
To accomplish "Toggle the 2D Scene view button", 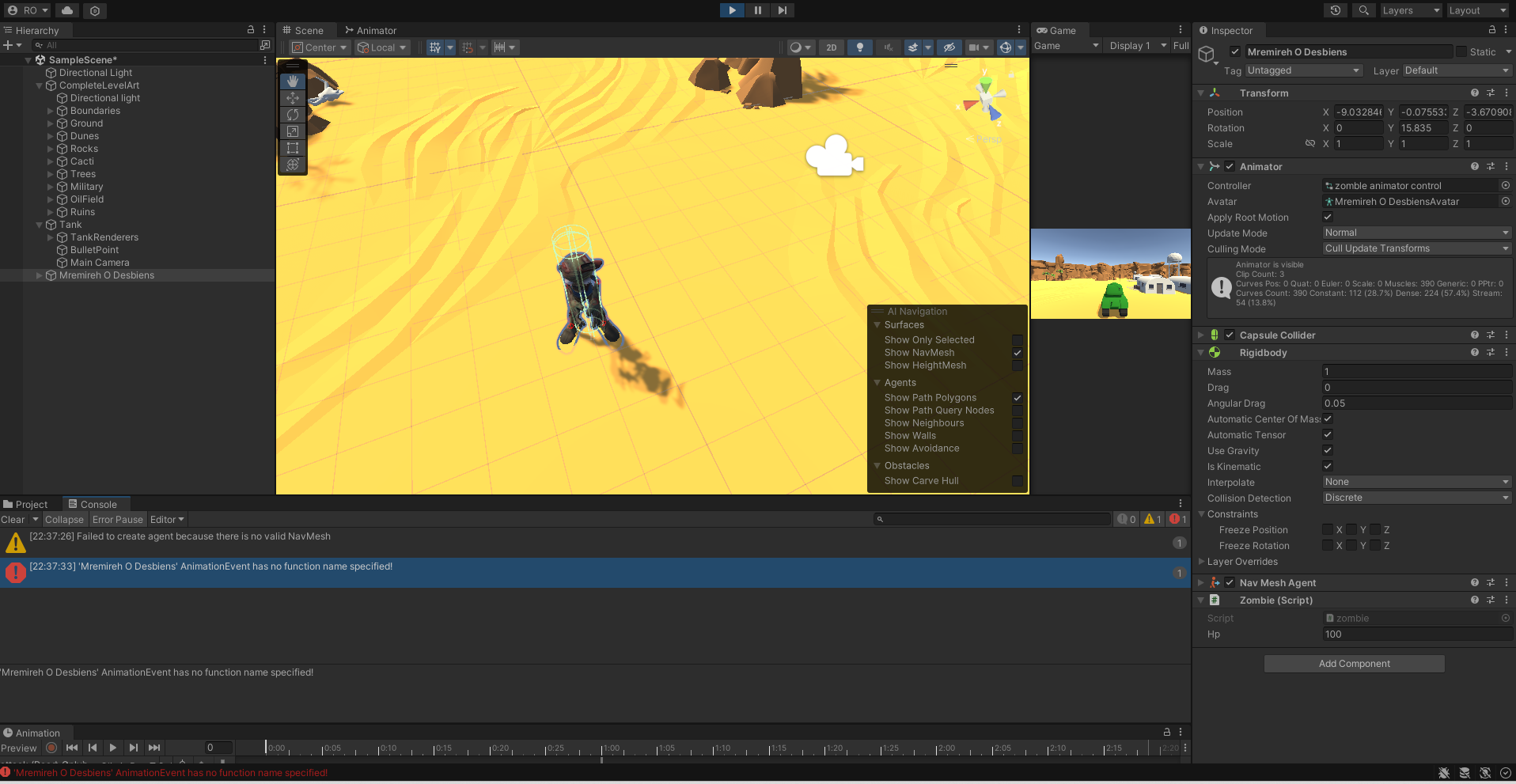I will click(832, 47).
